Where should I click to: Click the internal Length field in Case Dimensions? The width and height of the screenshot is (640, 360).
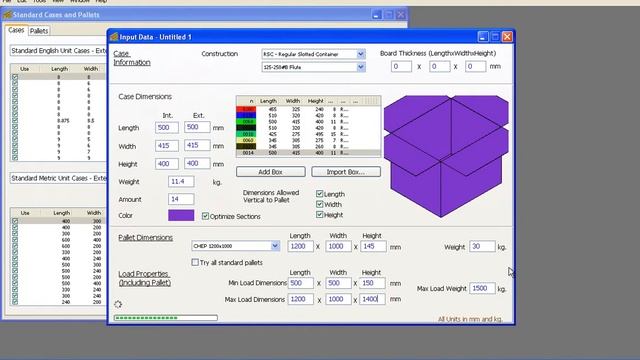pos(167,127)
